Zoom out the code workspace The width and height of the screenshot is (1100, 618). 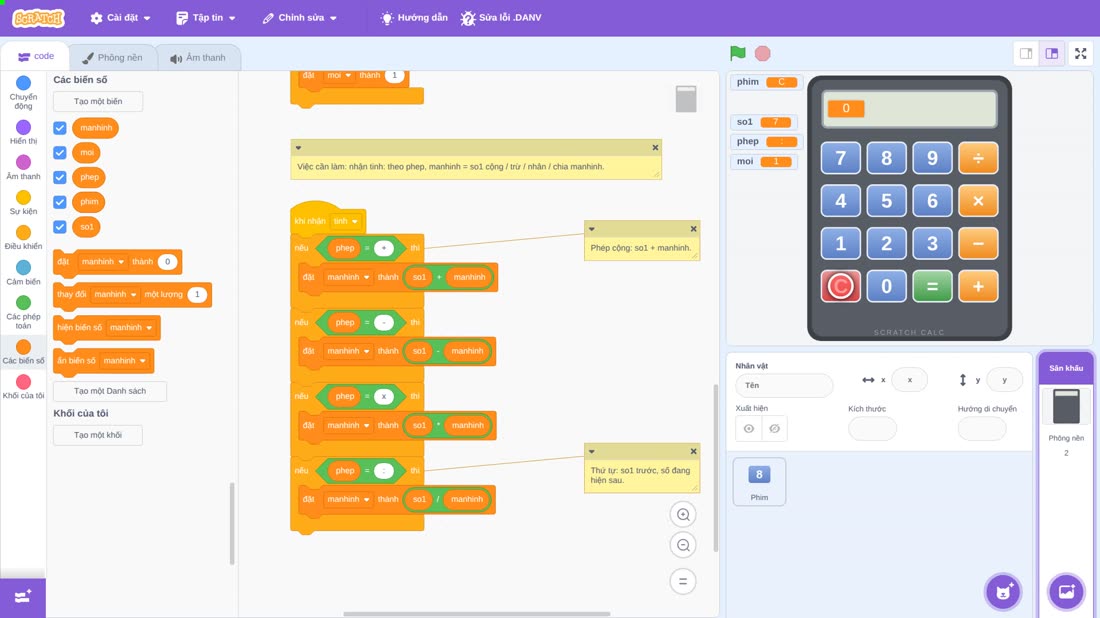(x=683, y=545)
